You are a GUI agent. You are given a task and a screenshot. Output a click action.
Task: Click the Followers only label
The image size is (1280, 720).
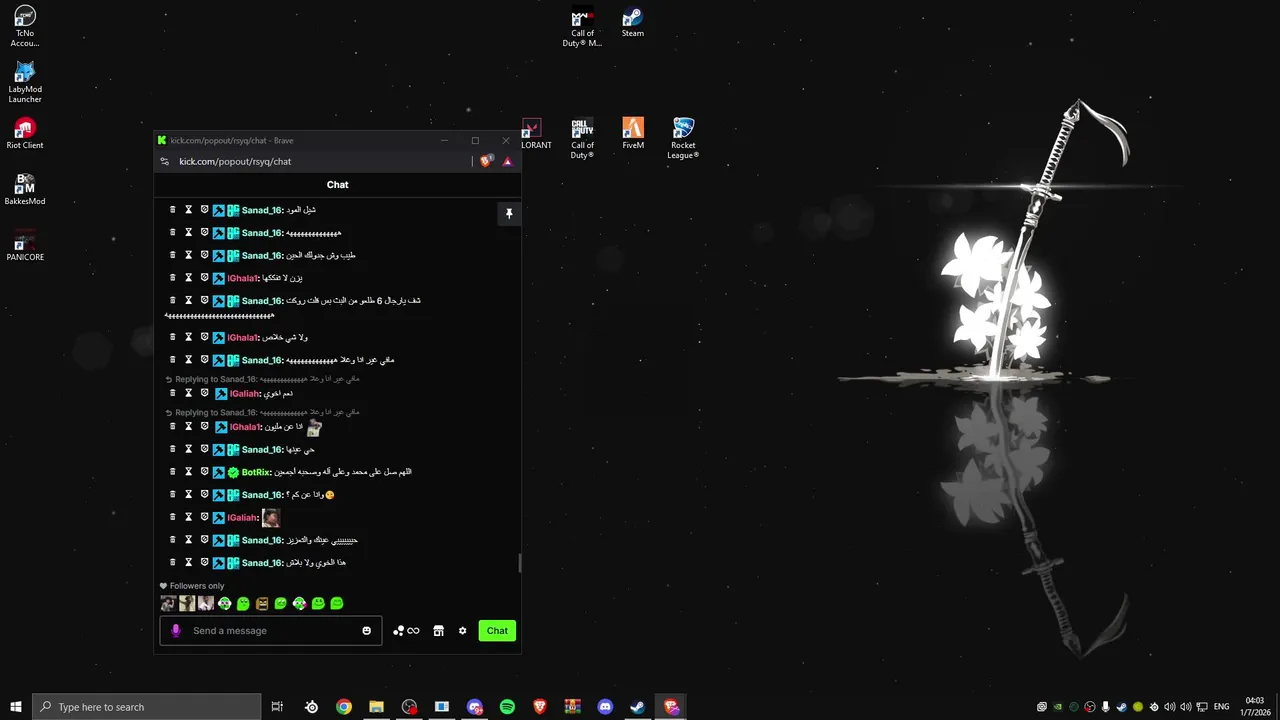coord(197,586)
